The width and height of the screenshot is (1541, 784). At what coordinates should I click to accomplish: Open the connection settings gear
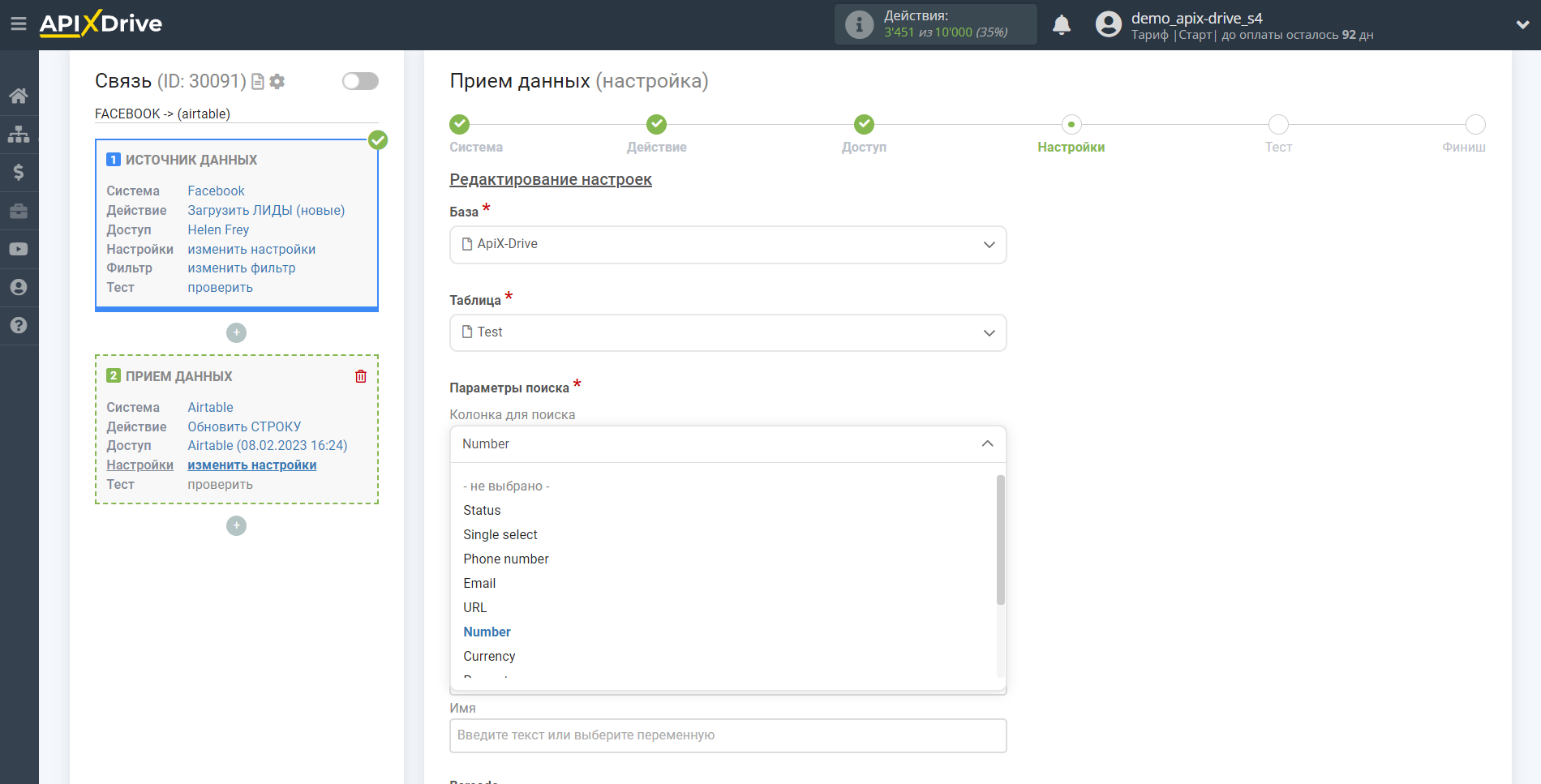(x=277, y=81)
